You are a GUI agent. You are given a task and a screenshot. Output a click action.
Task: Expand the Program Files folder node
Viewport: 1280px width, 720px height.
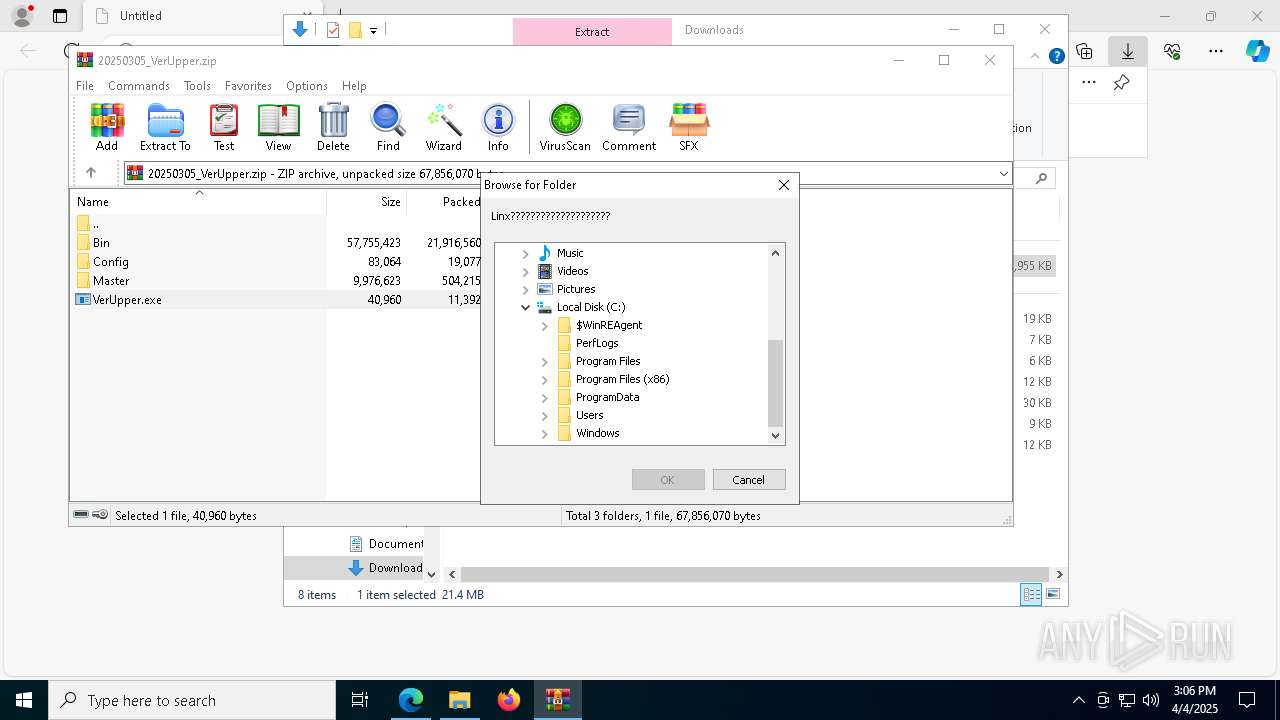pos(545,361)
